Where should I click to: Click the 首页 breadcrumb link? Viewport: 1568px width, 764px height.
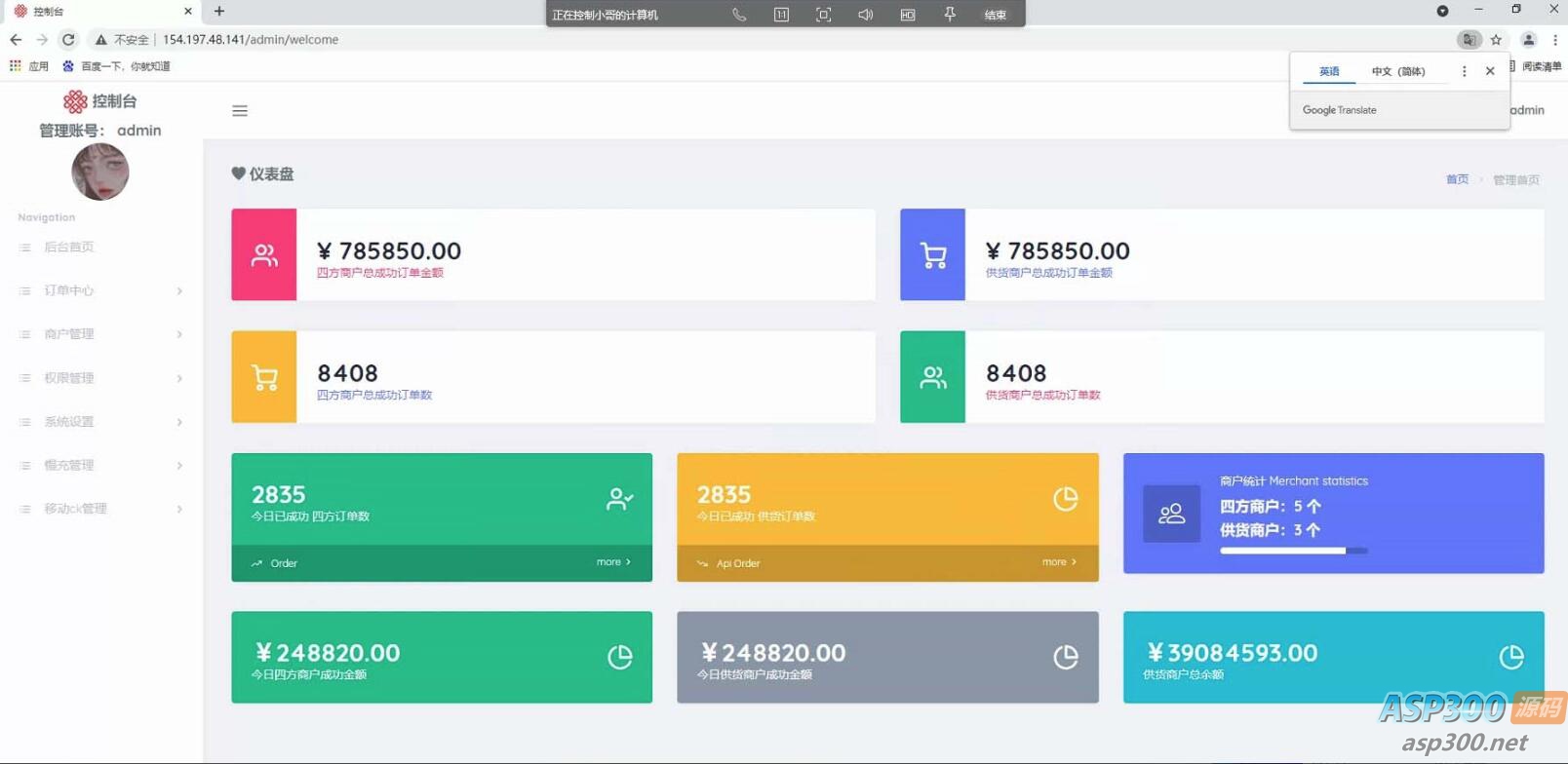coord(1457,179)
